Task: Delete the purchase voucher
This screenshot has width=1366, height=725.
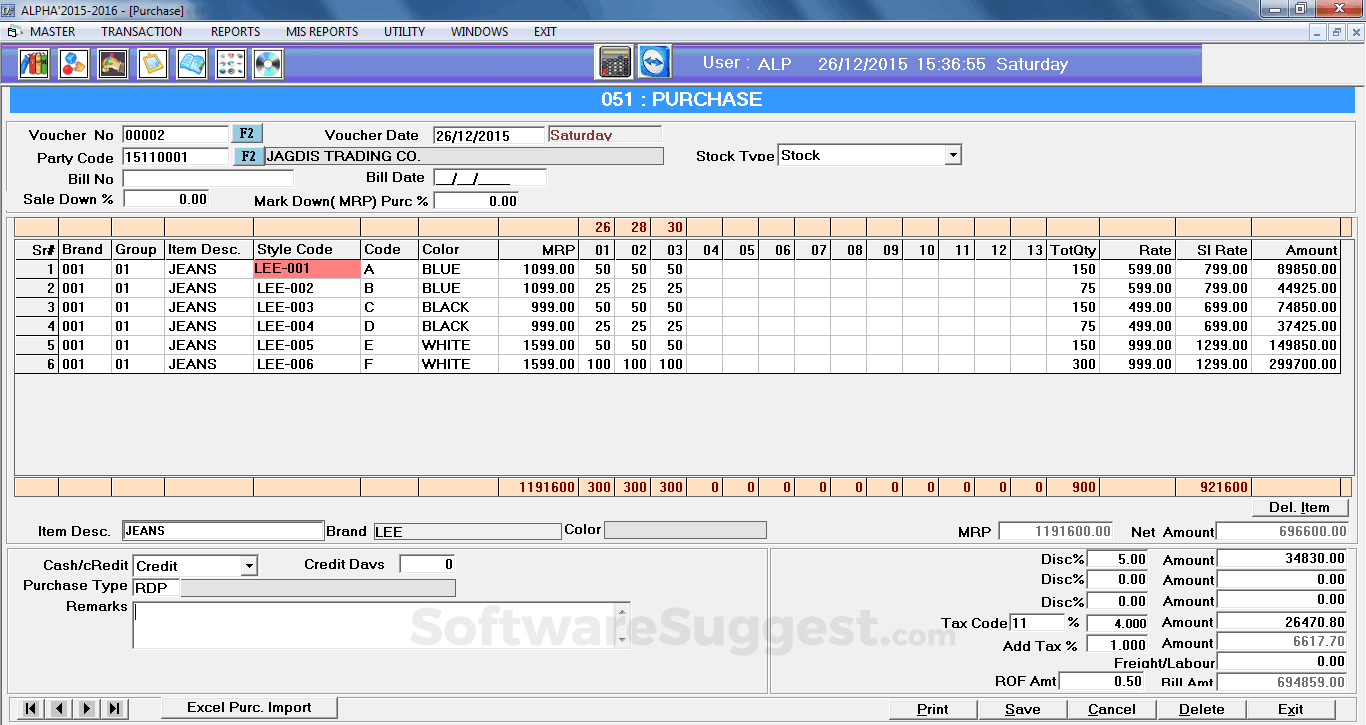Action: pos(1202,709)
